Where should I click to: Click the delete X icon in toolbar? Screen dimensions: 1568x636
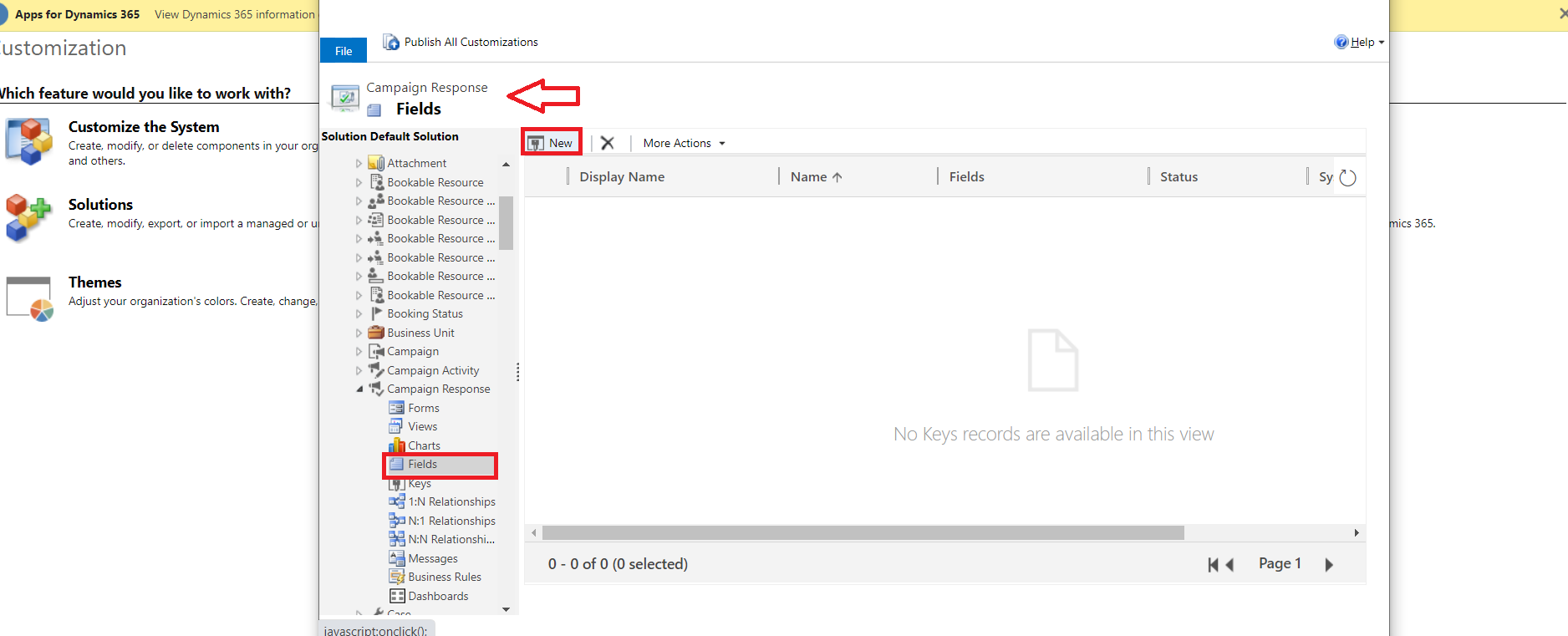[x=608, y=143]
